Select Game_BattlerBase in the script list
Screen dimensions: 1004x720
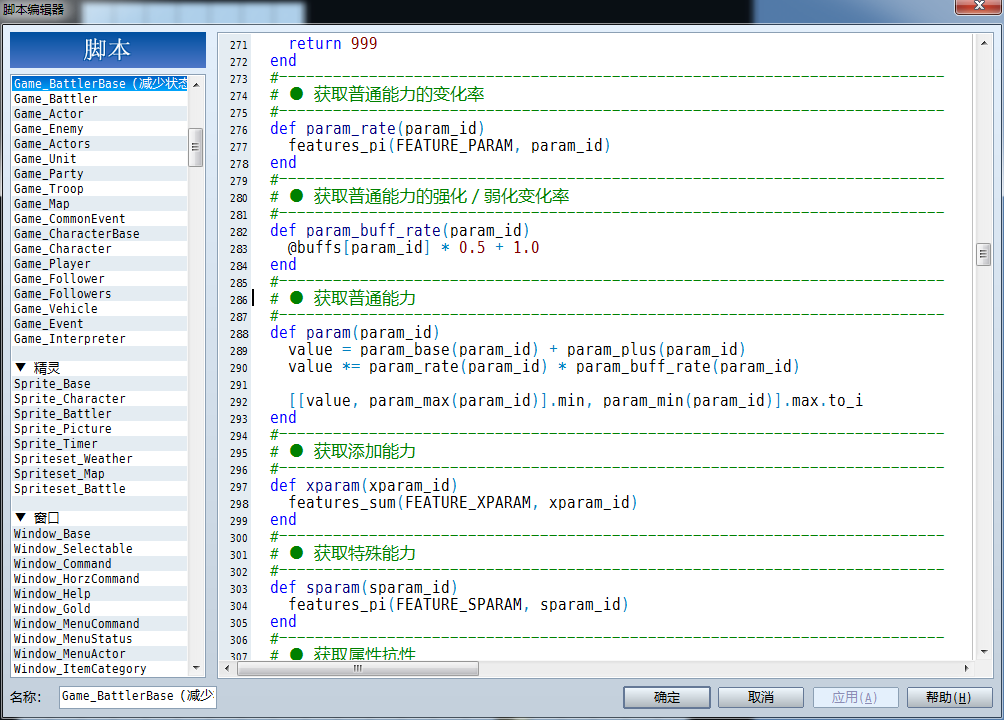pos(101,84)
